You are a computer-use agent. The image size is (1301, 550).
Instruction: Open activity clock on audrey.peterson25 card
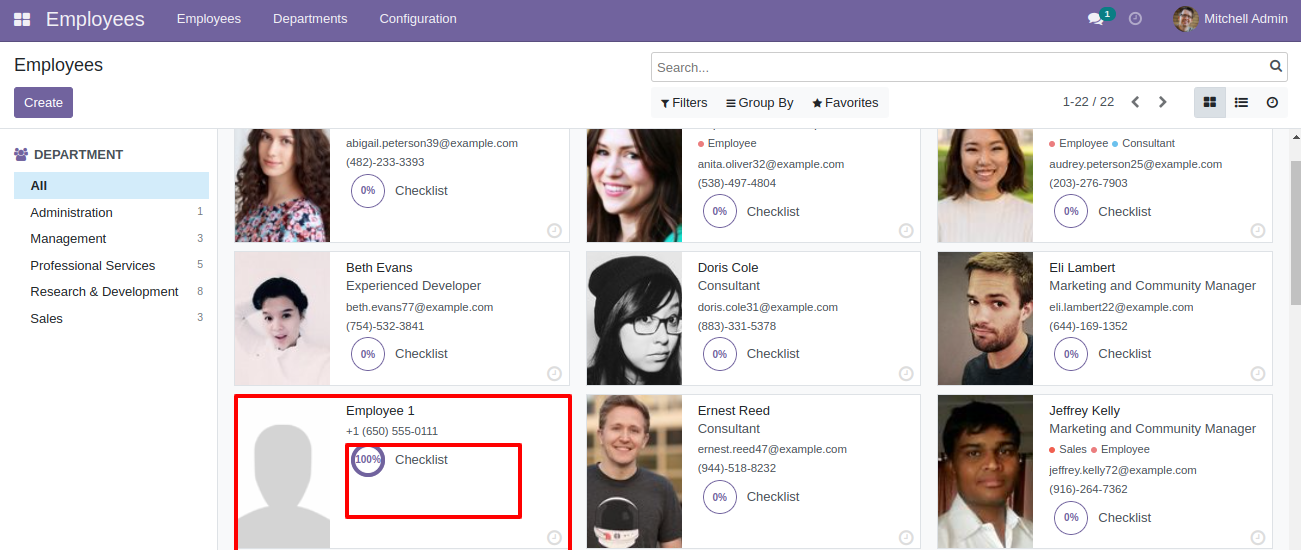[x=1258, y=230]
